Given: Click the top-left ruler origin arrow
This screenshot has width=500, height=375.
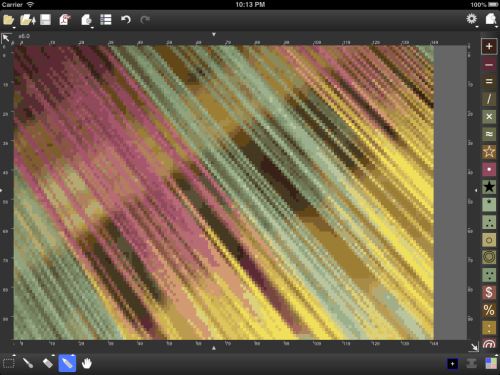Looking at the screenshot, I should click(x=6, y=38).
